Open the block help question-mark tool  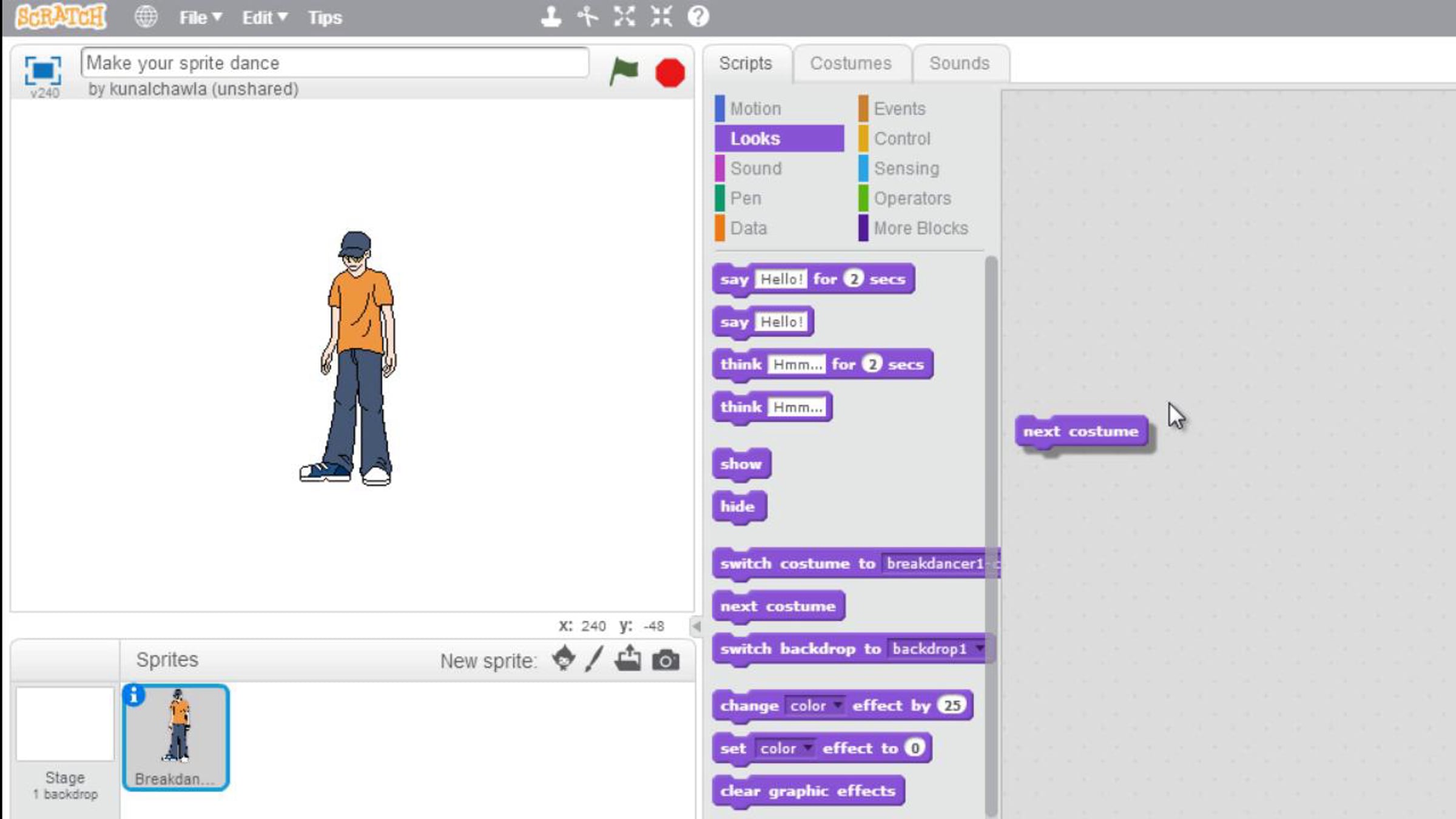pyautogui.click(x=698, y=17)
